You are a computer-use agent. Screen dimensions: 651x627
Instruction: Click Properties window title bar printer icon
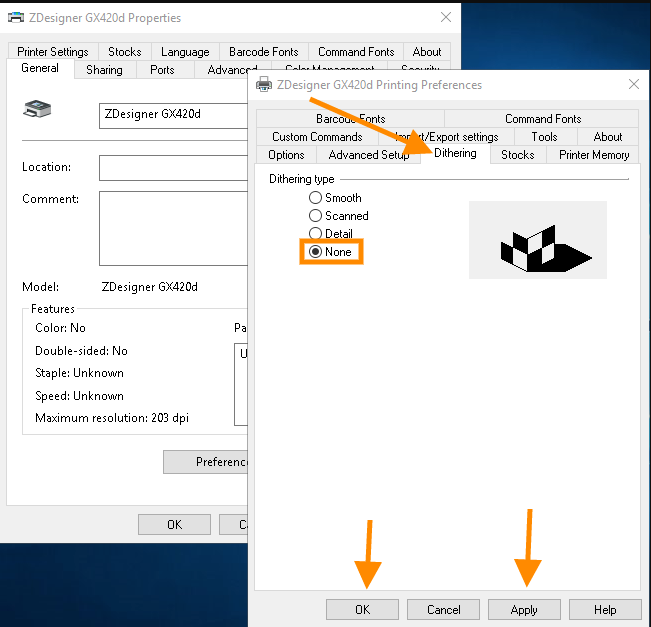(16, 17)
